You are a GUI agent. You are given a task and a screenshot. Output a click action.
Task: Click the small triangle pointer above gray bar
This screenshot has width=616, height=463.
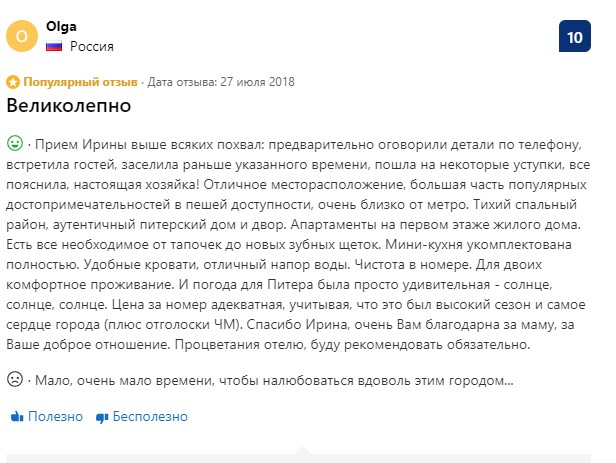pyautogui.click(x=302, y=450)
